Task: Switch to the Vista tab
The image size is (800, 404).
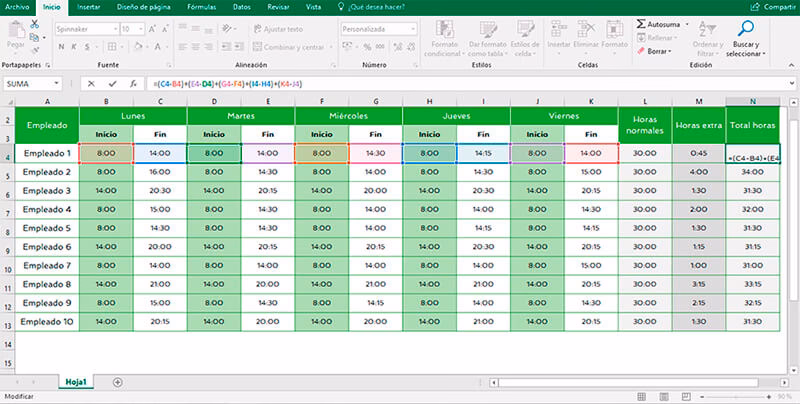Action: point(313,7)
